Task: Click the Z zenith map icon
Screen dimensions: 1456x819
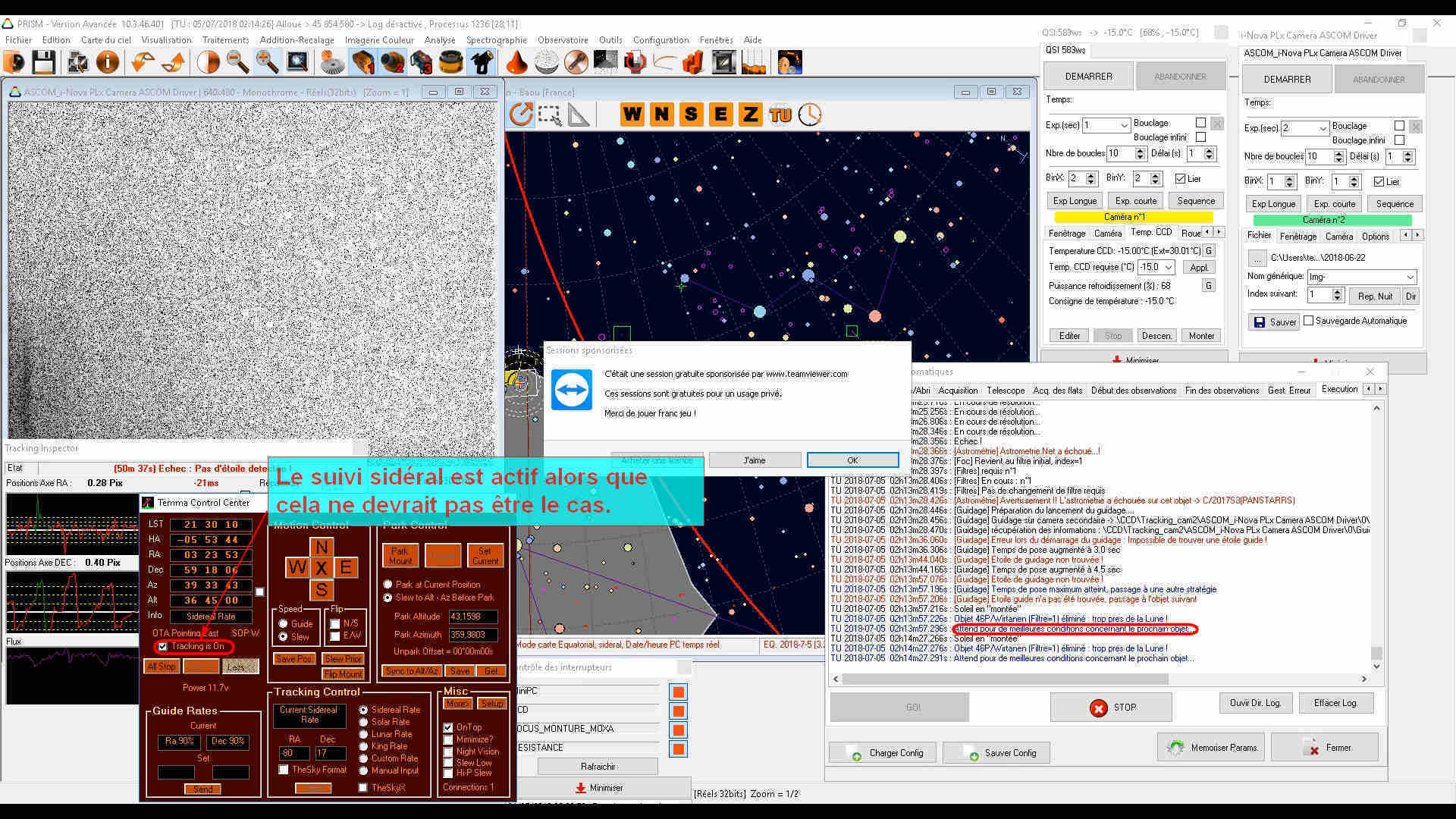Action: [750, 115]
